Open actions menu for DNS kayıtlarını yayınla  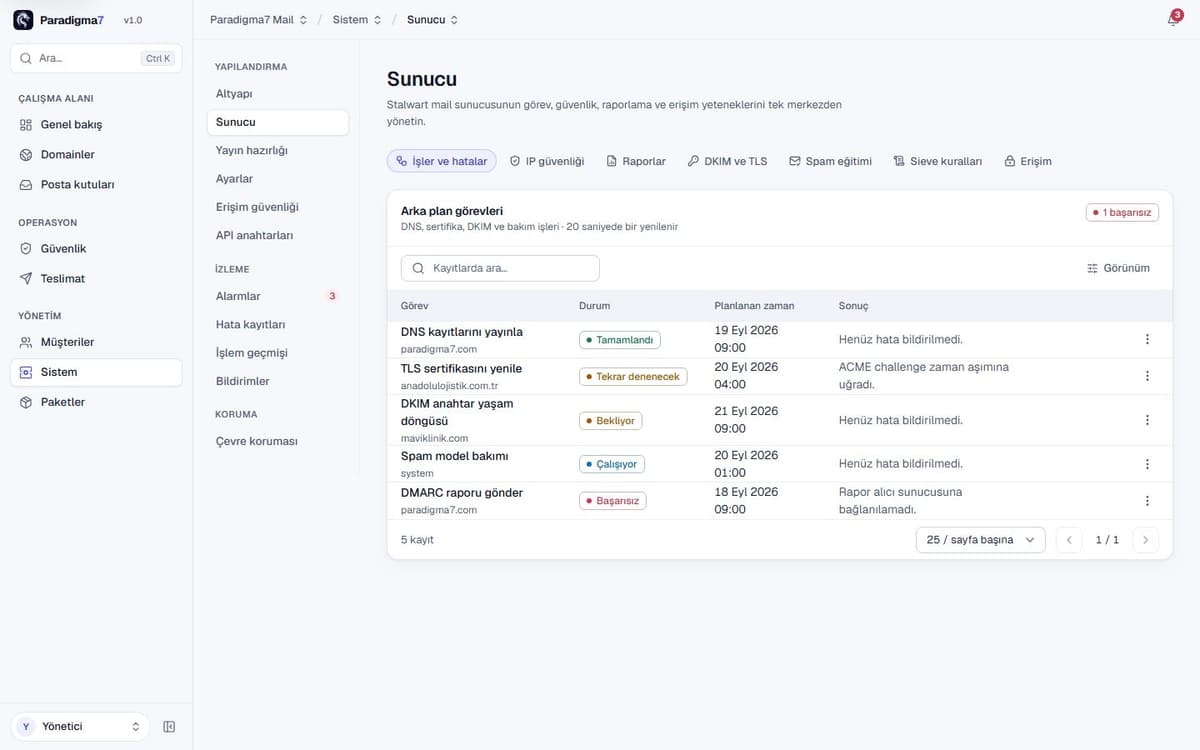(1147, 339)
